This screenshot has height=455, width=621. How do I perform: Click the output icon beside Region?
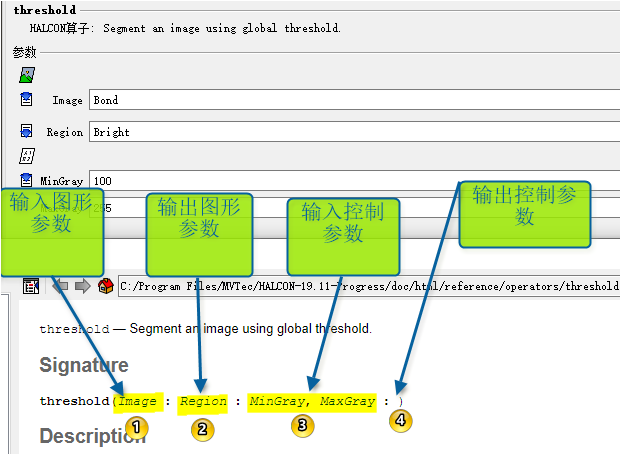pyautogui.click(x=26, y=131)
